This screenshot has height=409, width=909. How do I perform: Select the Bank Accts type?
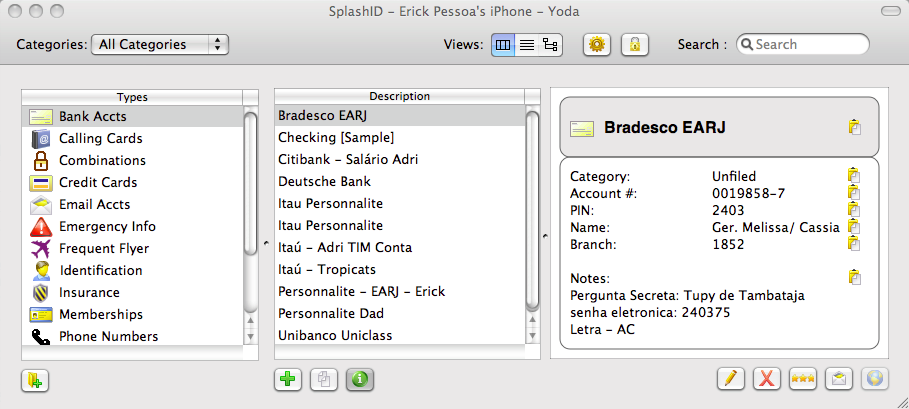tap(132, 116)
